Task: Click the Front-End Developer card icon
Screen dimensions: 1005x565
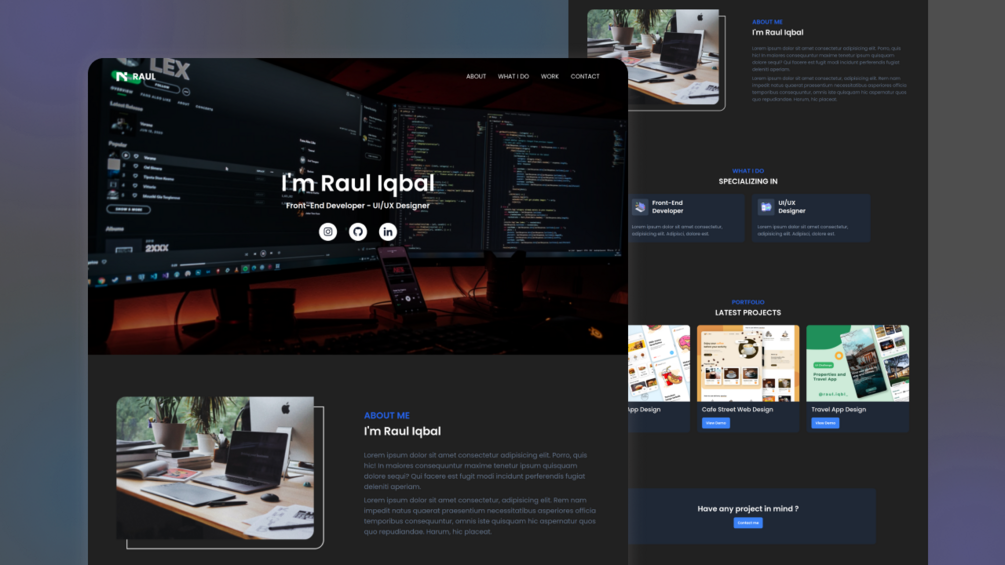Action: (640, 207)
